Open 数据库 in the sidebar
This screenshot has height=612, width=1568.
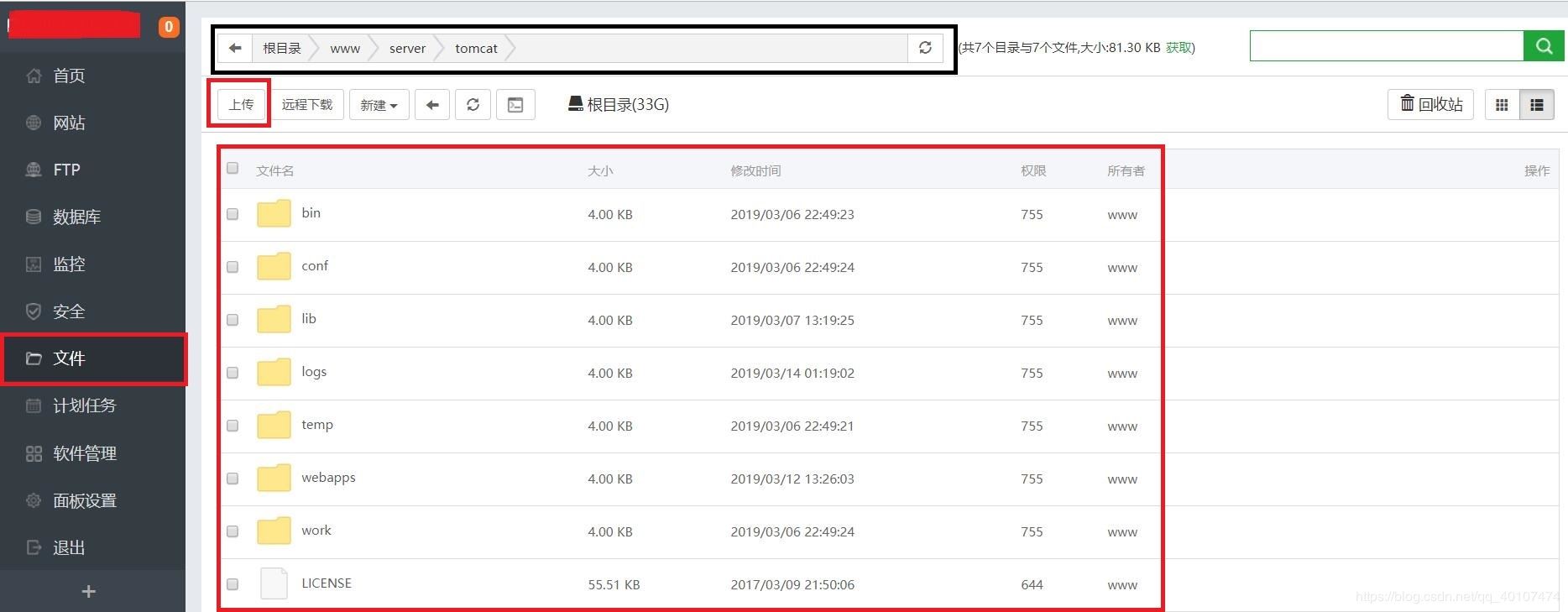tap(76, 217)
